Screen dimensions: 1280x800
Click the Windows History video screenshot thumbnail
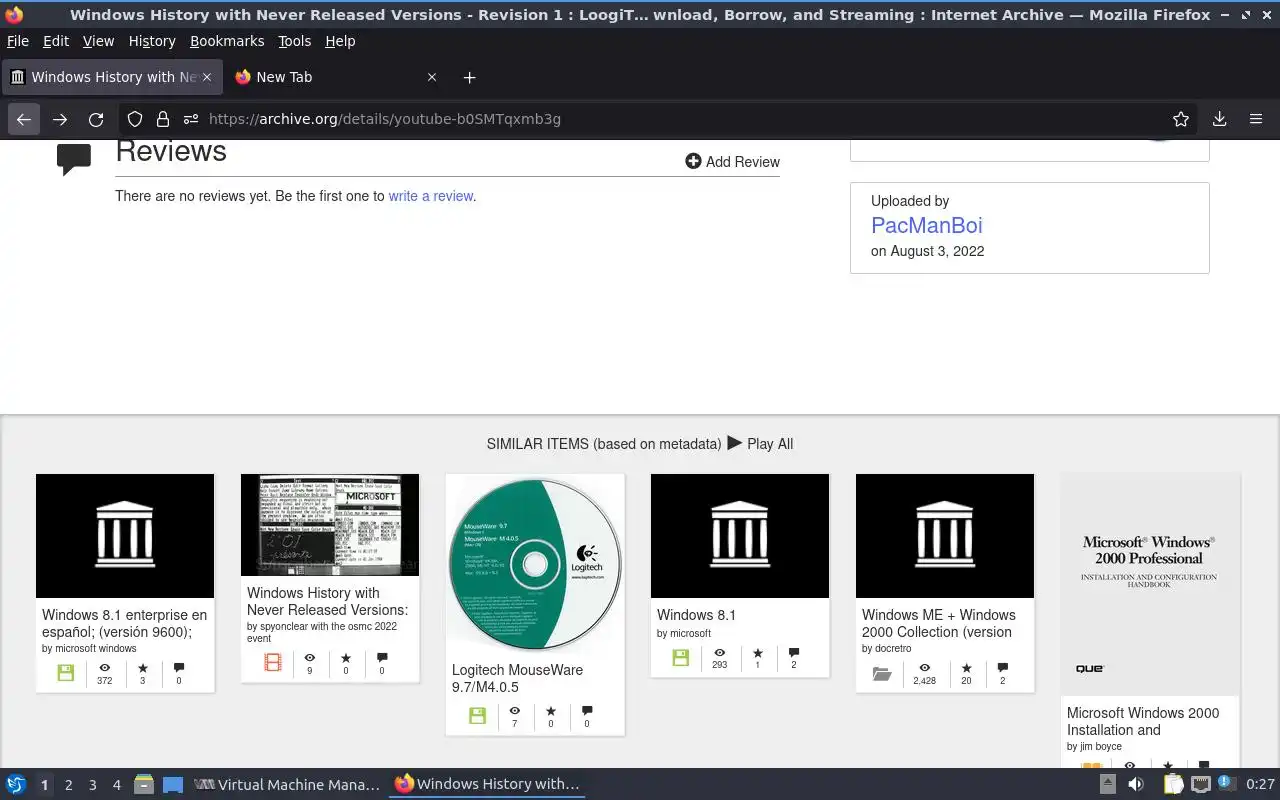click(330, 525)
